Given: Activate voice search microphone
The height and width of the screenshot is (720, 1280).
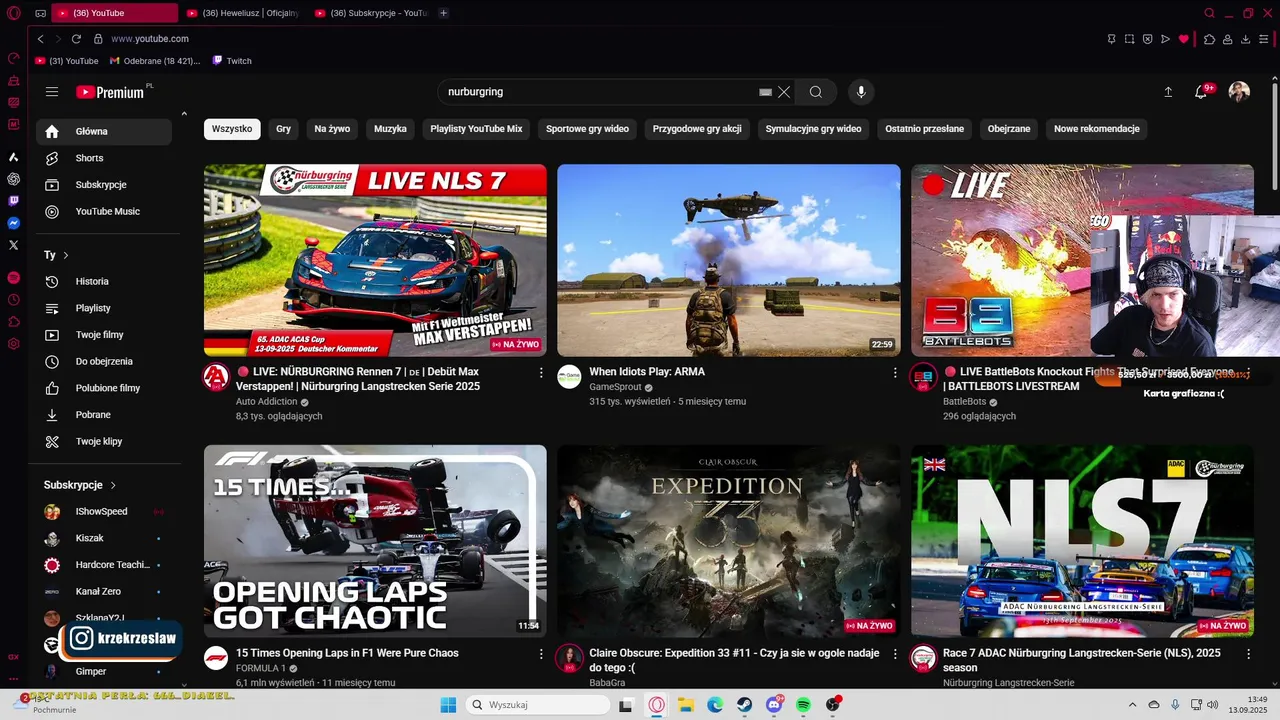Looking at the screenshot, I should 861,92.
